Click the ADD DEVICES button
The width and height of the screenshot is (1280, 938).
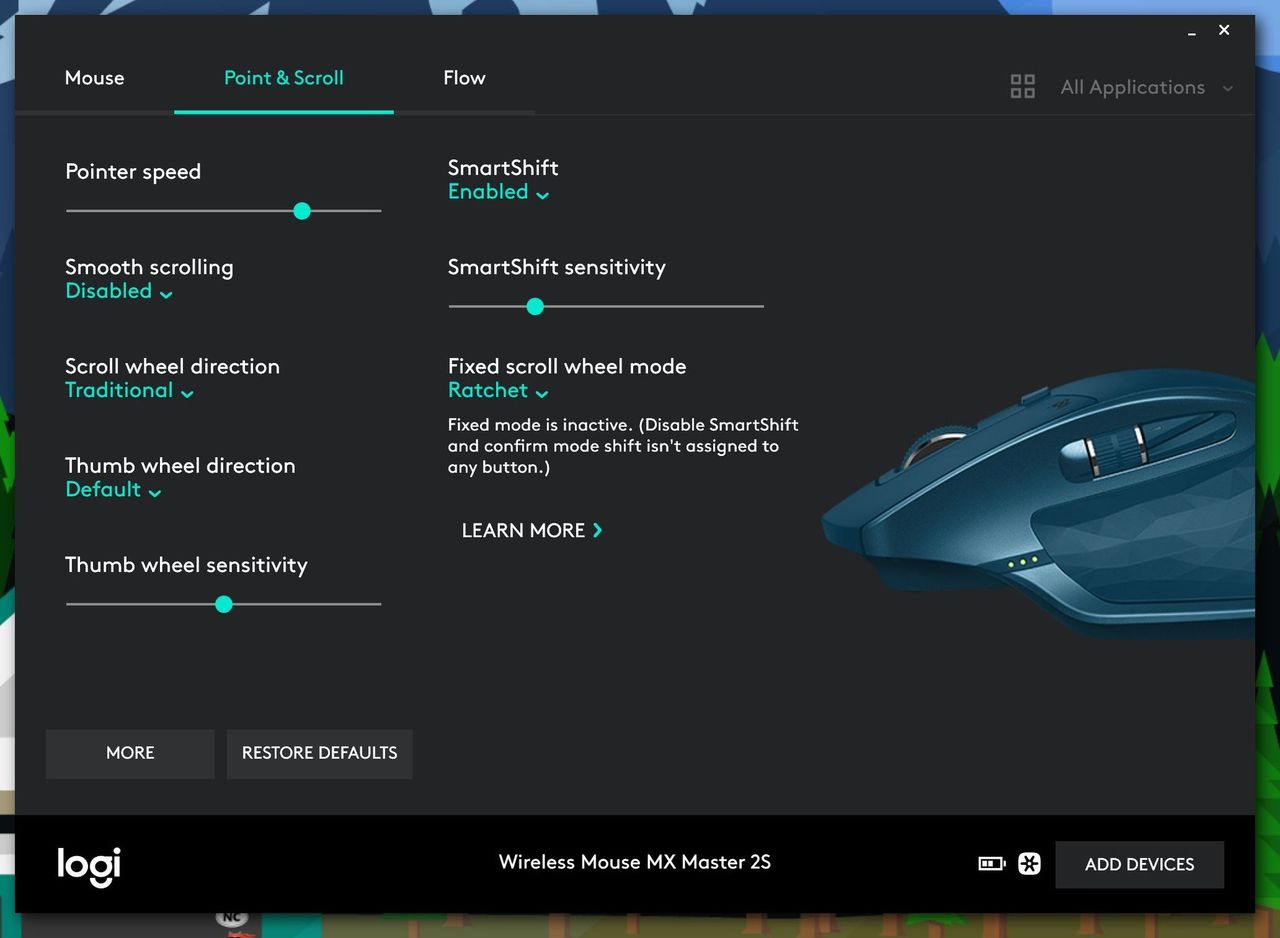pyautogui.click(x=1140, y=865)
